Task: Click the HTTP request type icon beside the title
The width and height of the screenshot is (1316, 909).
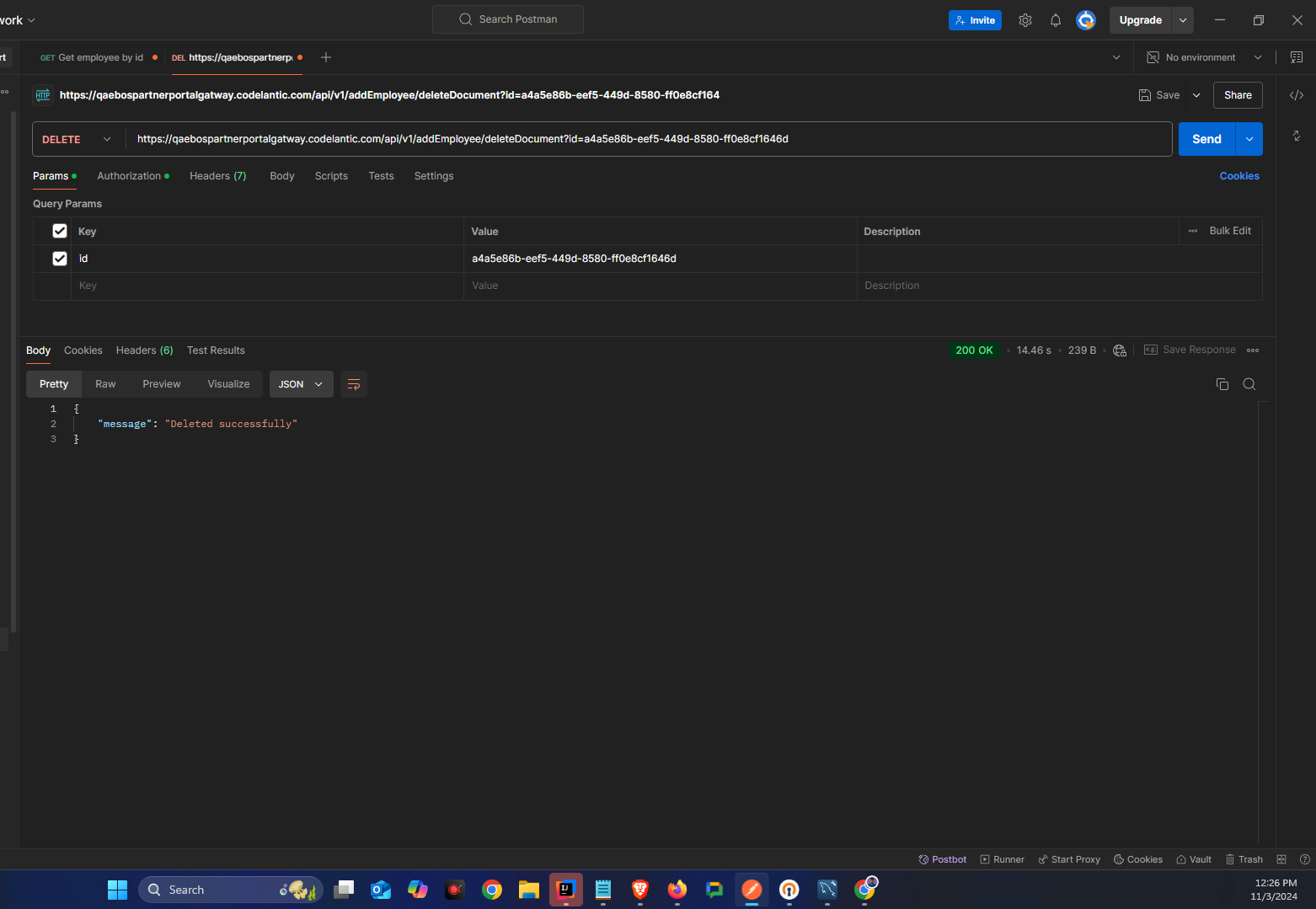Action: tap(43, 95)
